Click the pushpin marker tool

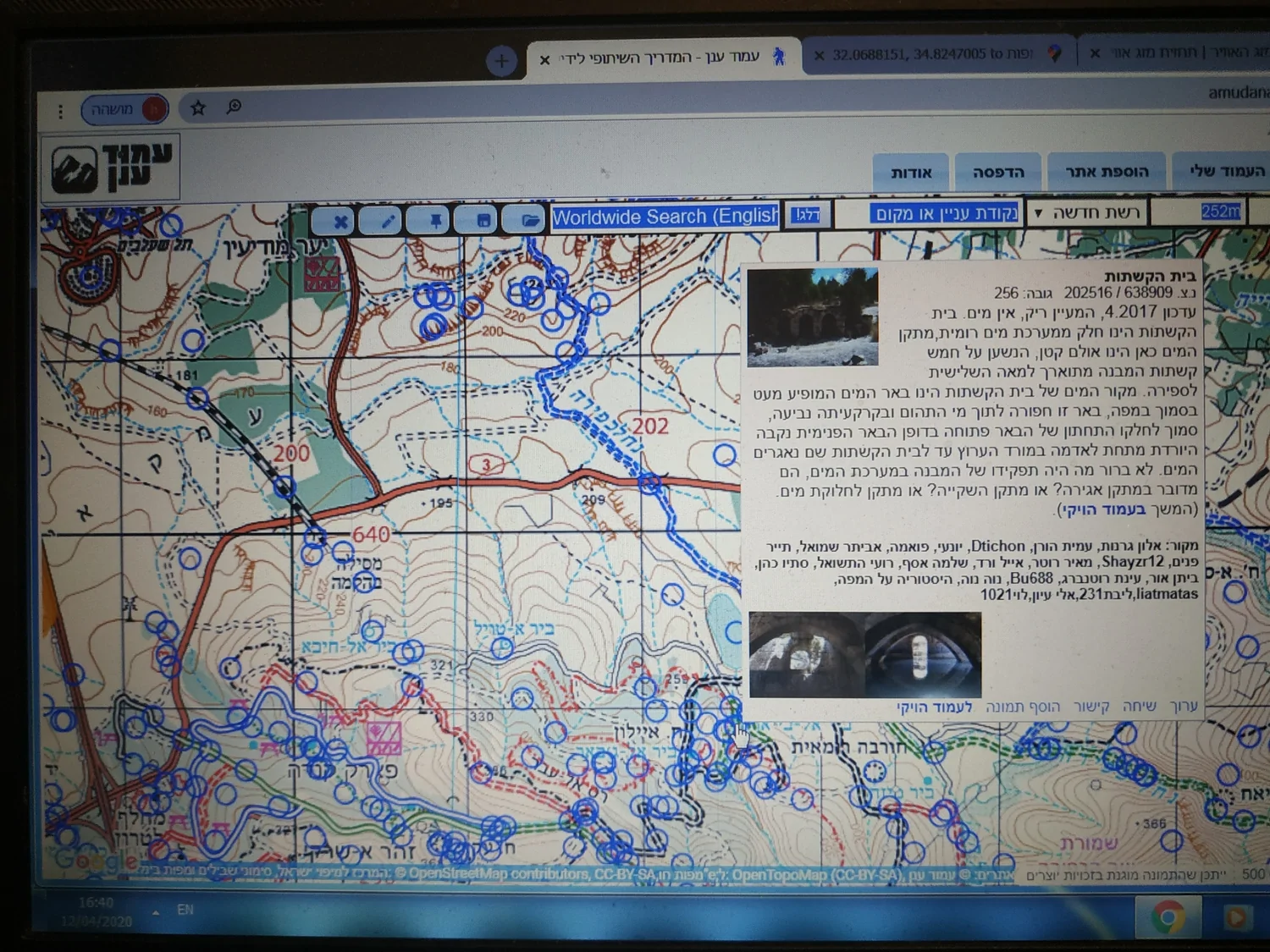435,222
